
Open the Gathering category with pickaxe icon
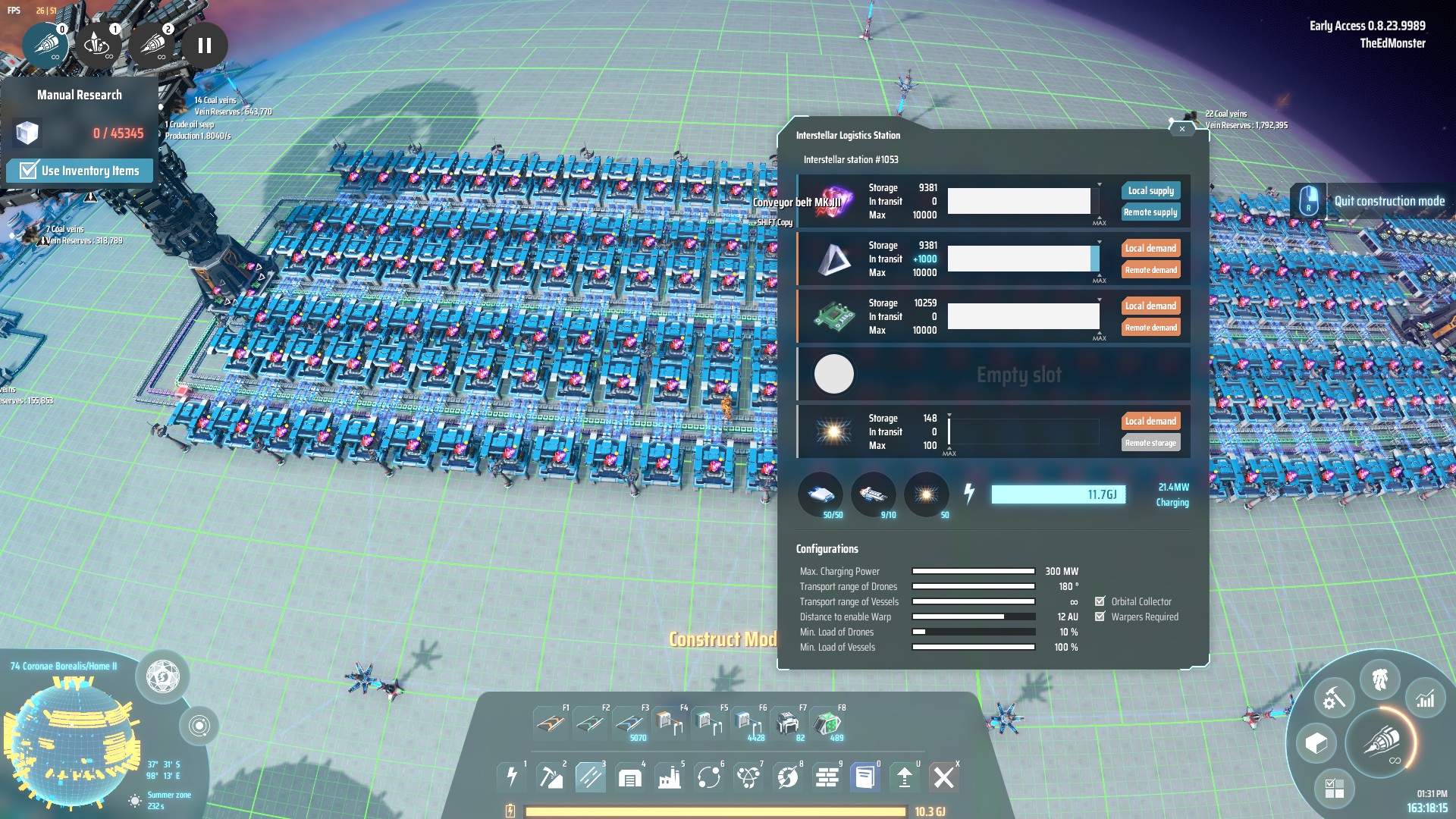551,777
